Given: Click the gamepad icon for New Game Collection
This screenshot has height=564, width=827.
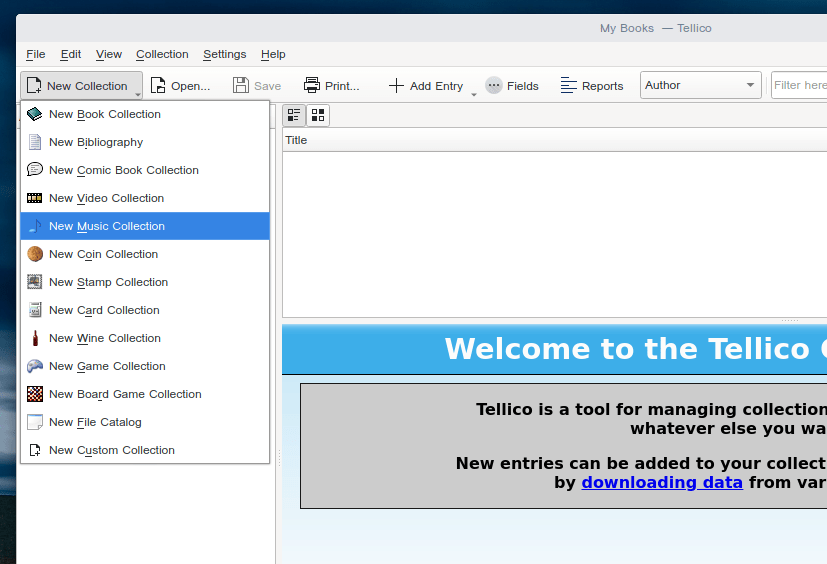Looking at the screenshot, I should click(35, 366).
